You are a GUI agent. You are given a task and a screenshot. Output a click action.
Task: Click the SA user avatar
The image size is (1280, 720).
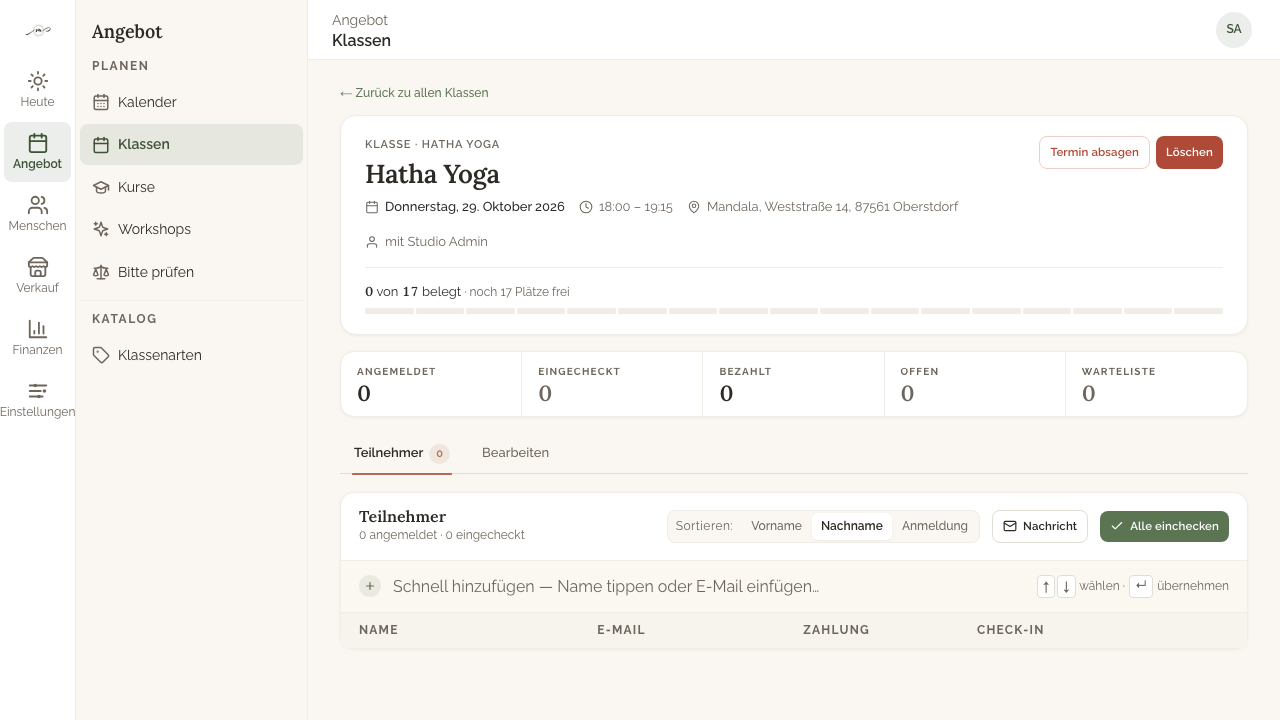(x=1234, y=30)
